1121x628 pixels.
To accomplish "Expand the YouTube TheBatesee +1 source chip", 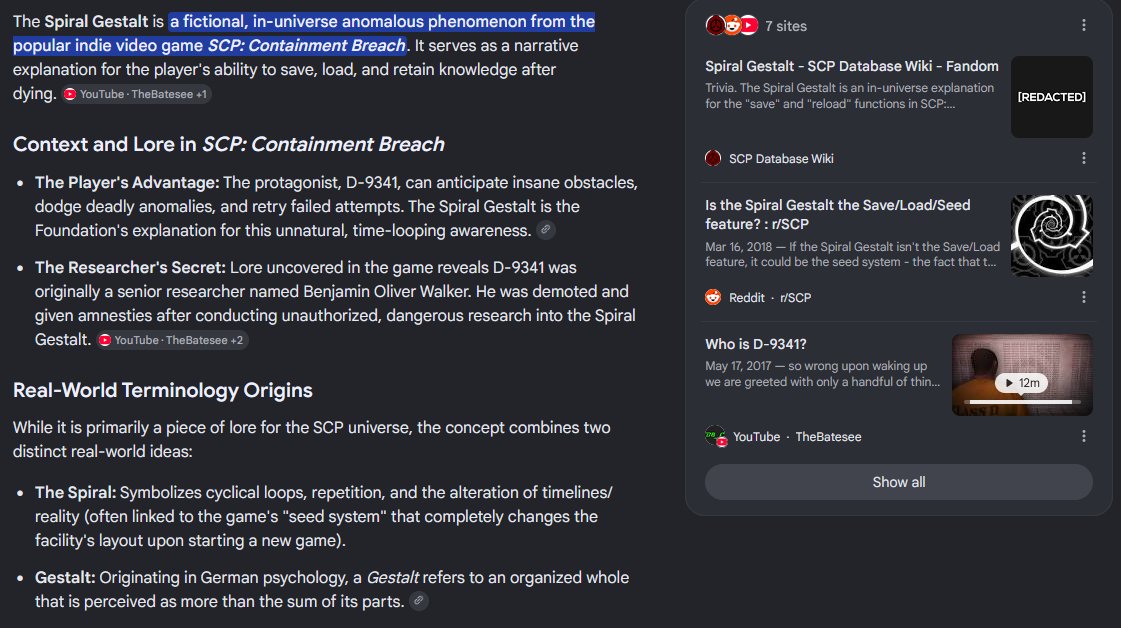I will point(136,94).
